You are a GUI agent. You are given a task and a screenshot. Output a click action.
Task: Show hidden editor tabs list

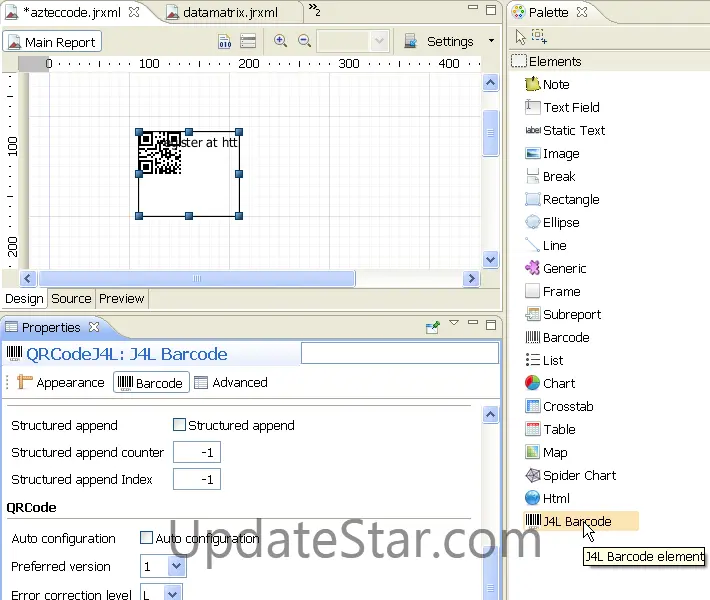pos(315,9)
